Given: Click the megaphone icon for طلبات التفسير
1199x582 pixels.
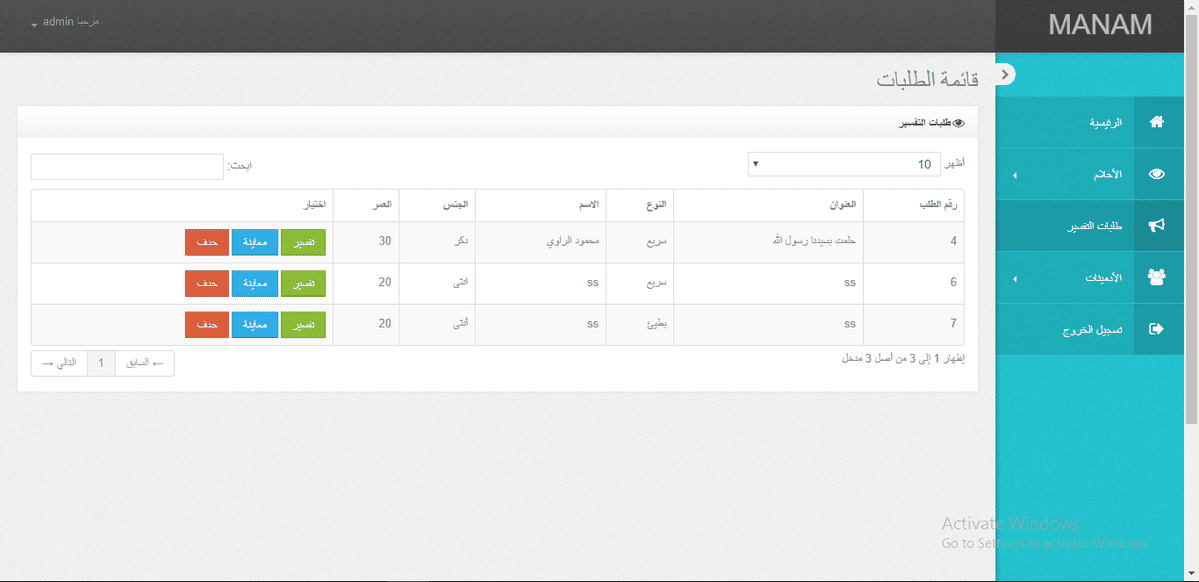Looking at the screenshot, I should click(1156, 226).
